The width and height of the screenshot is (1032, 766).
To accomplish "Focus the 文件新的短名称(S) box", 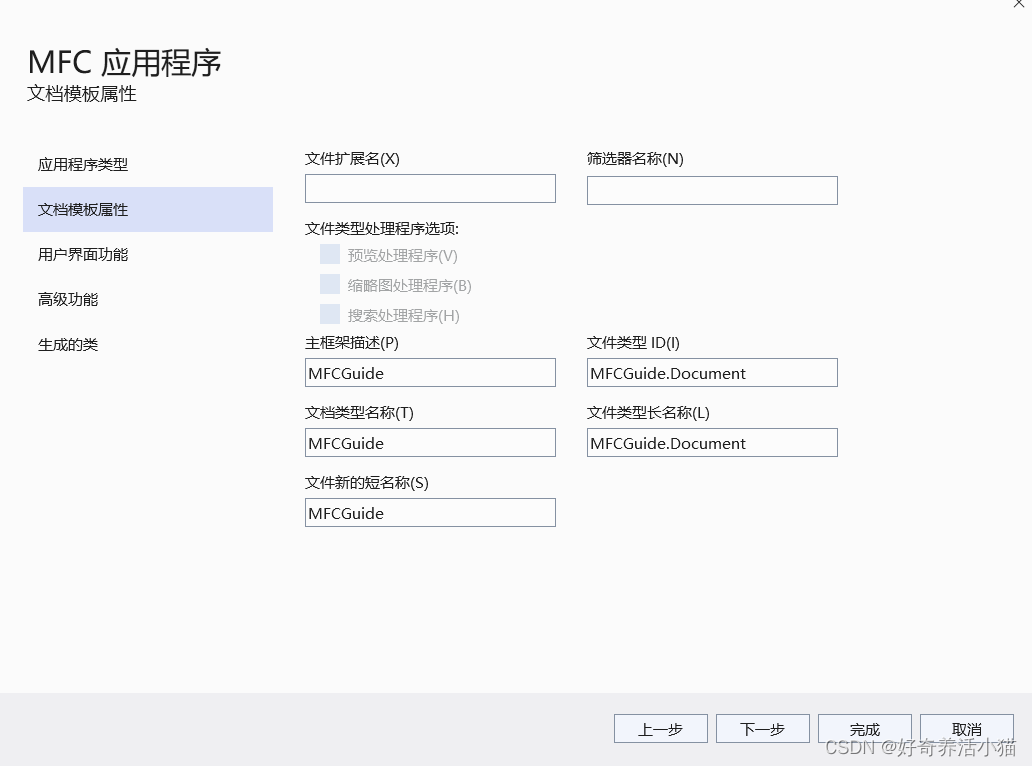I will 430,512.
